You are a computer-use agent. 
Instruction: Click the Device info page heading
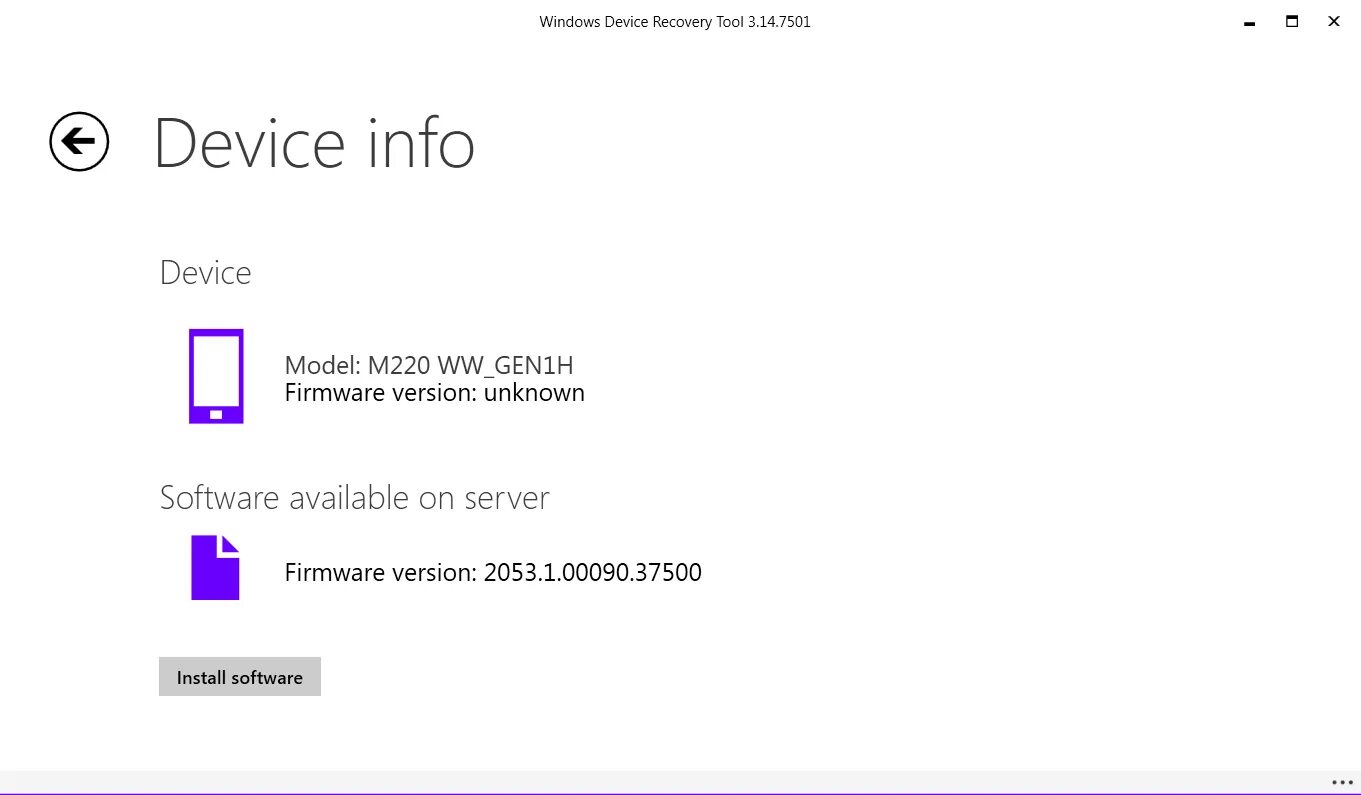coord(314,143)
